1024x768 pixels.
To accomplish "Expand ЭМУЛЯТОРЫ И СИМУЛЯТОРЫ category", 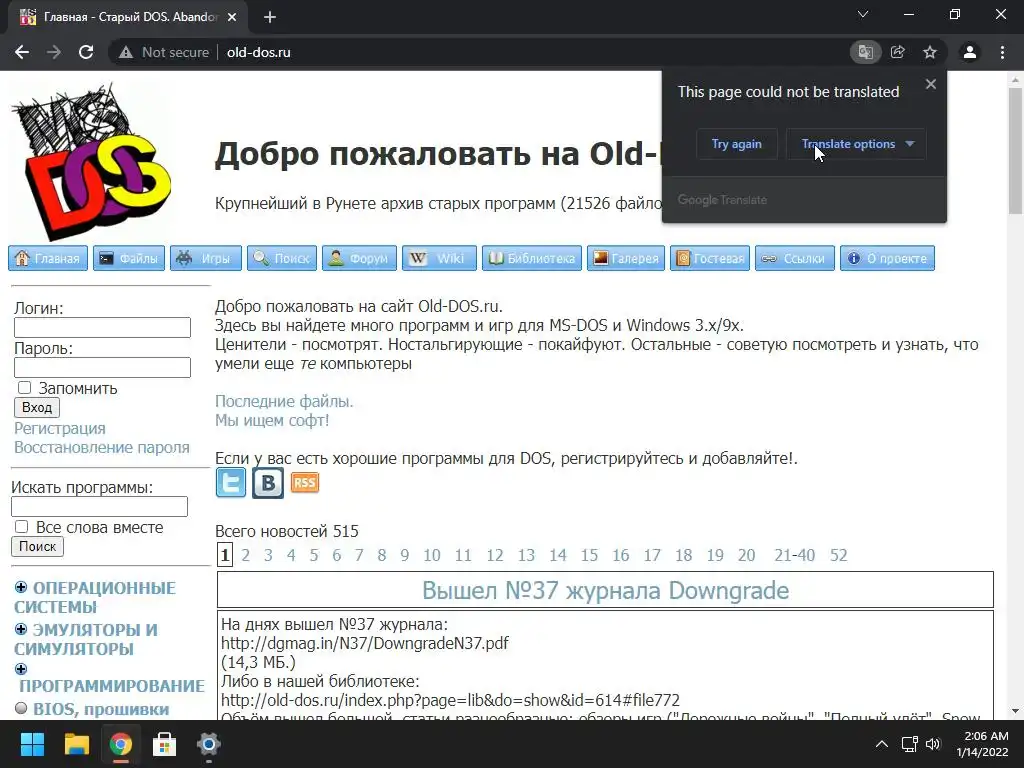I will coord(21,629).
